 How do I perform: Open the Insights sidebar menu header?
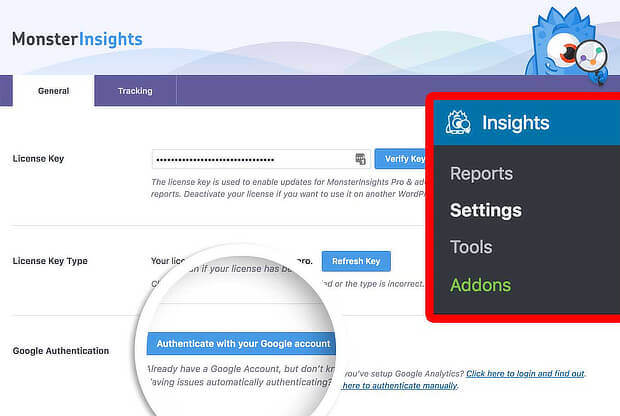pos(527,123)
